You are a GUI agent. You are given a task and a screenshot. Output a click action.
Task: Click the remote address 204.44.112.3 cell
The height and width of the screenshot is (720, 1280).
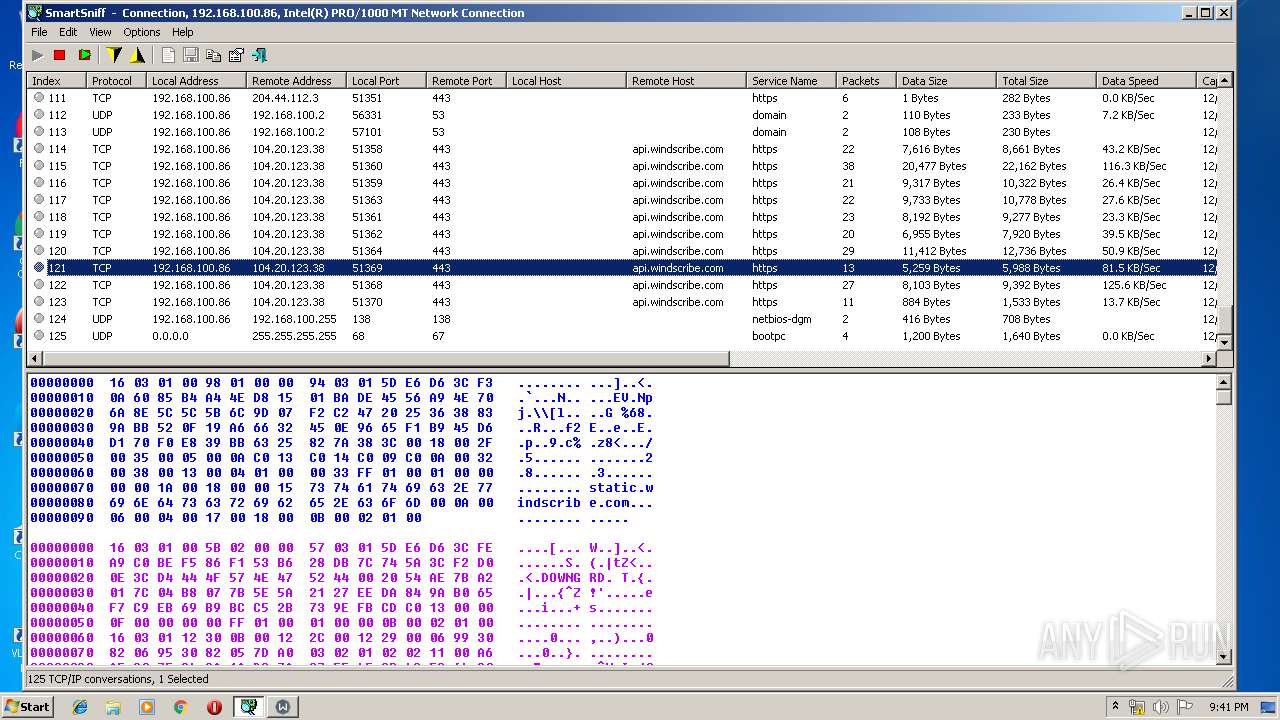click(x=285, y=98)
